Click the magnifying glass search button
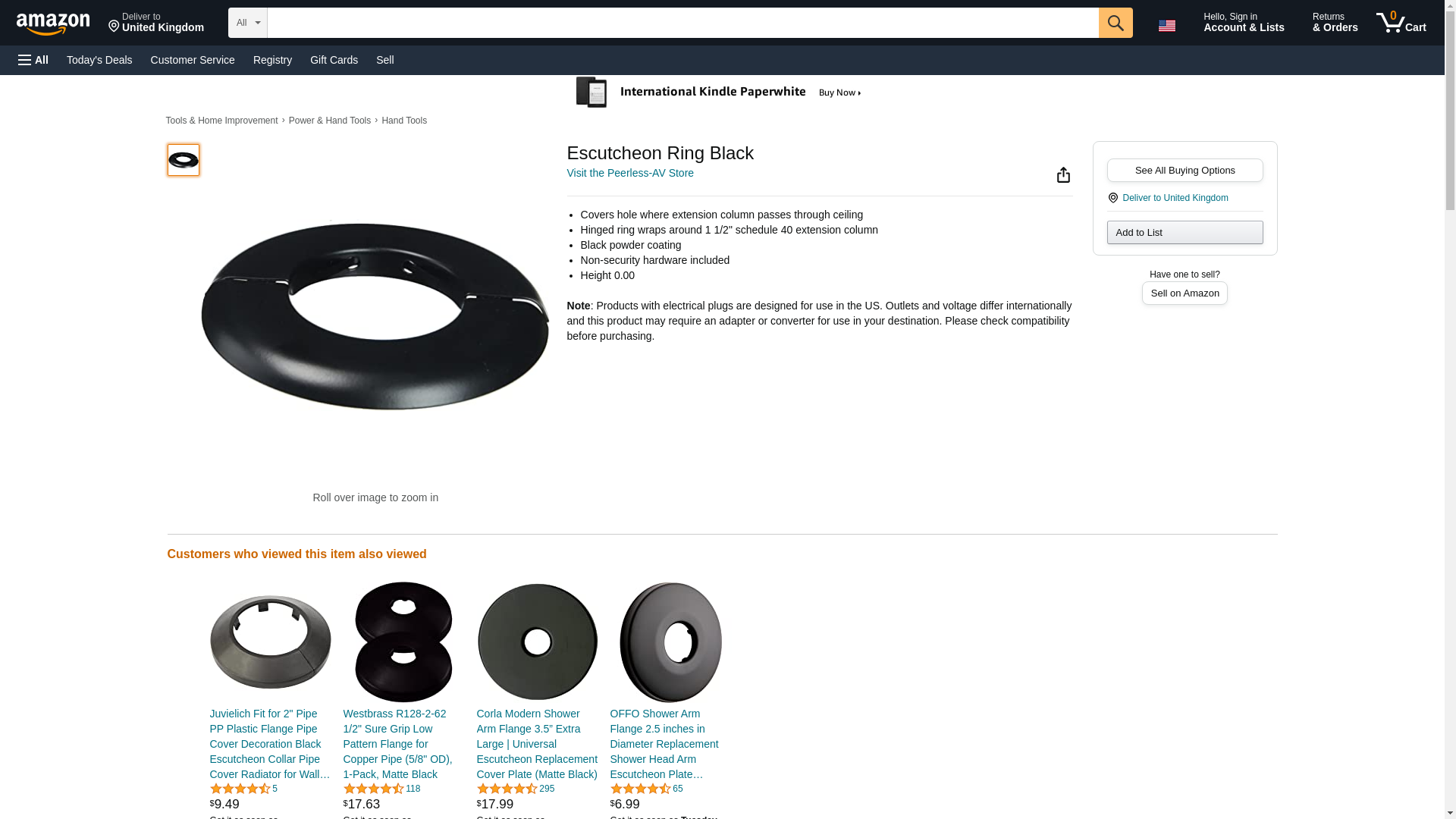Image resolution: width=1456 pixels, height=819 pixels. pyautogui.click(x=1115, y=23)
